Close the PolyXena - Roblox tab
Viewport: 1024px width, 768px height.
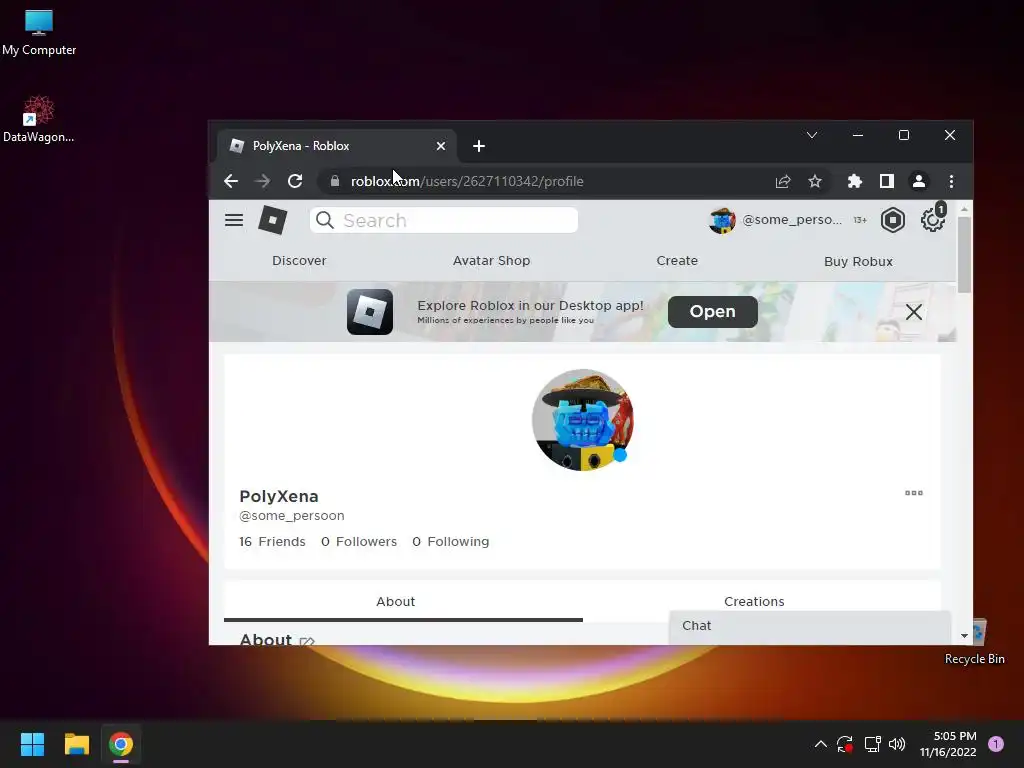click(x=441, y=146)
